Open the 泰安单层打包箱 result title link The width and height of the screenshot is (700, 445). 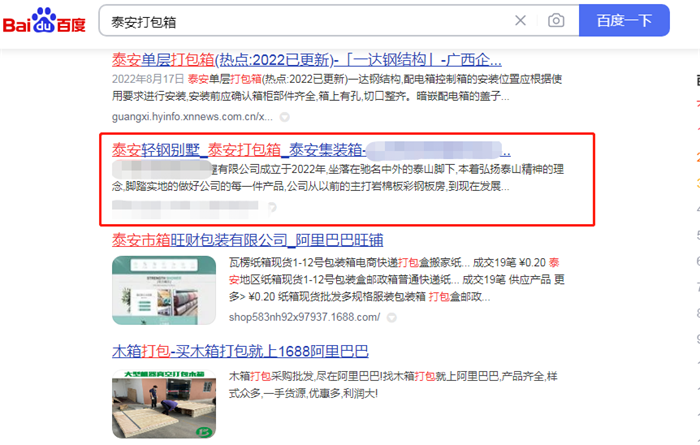tap(307, 60)
